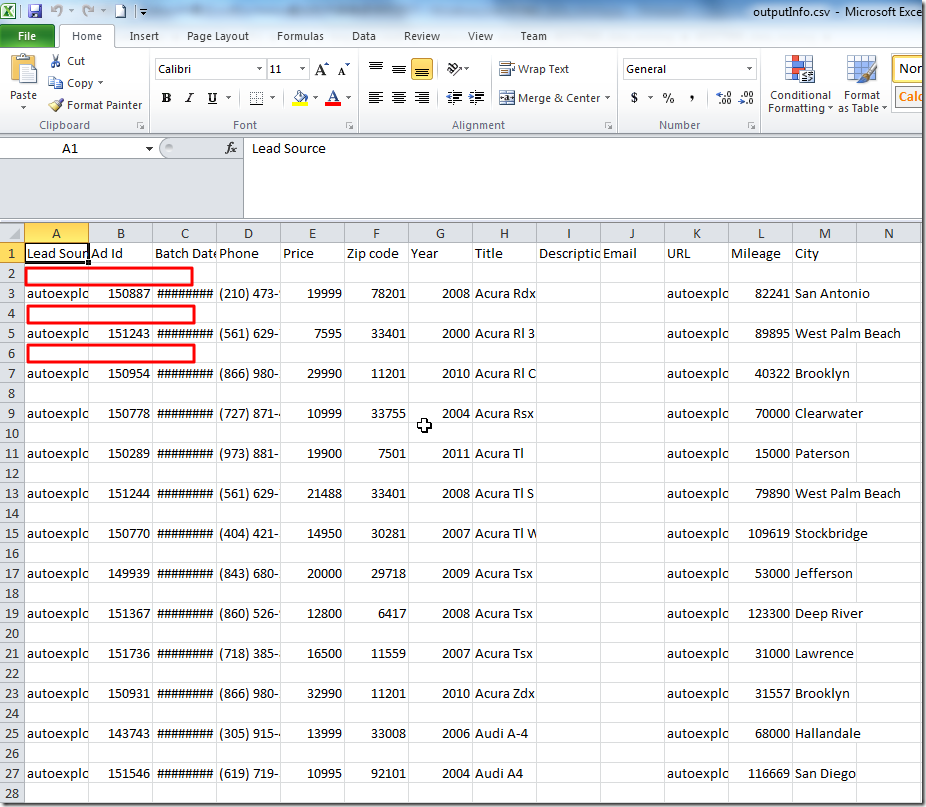Open the Name Box dropdown arrow

(149, 149)
